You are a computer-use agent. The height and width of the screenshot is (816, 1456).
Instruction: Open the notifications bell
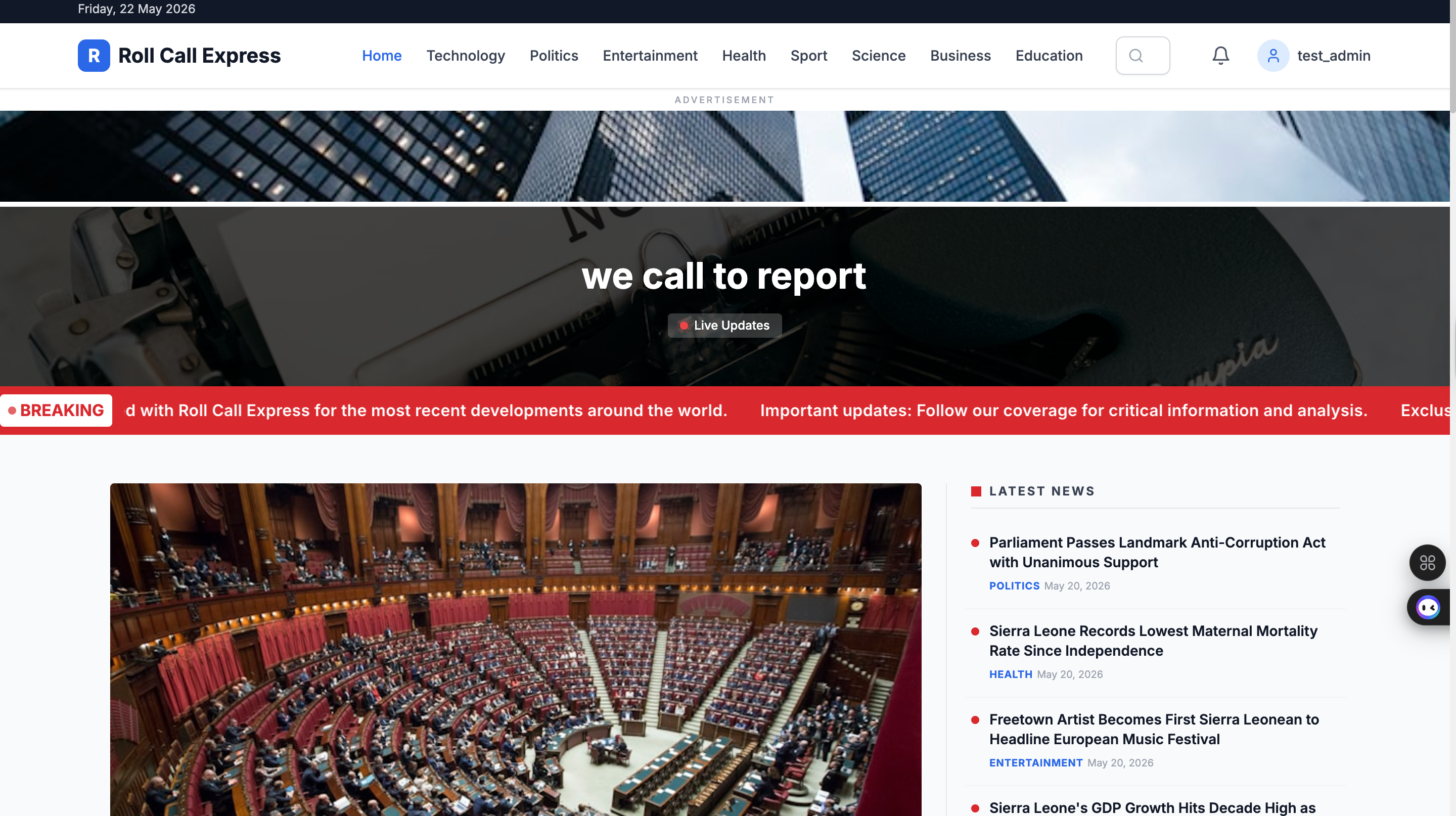pyautogui.click(x=1220, y=56)
